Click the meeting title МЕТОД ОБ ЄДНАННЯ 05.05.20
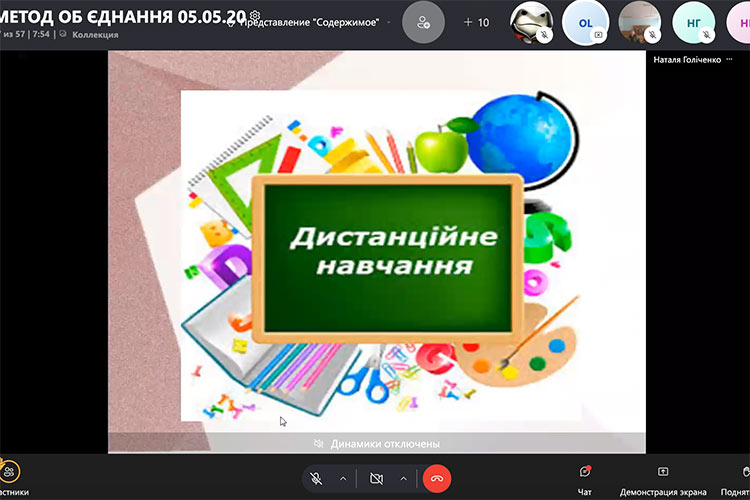Image resolution: width=750 pixels, height=500 pixels. click(123, 17)
